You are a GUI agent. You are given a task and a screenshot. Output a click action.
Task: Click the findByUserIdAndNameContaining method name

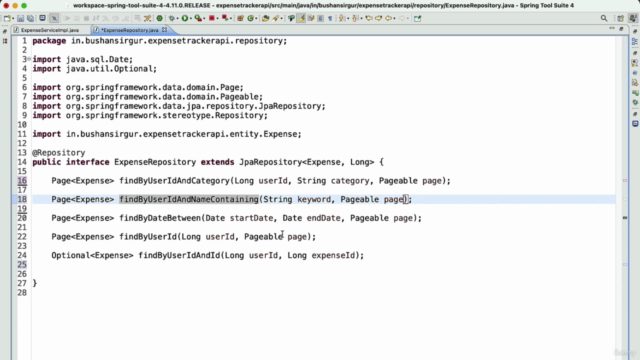[189, 199]
